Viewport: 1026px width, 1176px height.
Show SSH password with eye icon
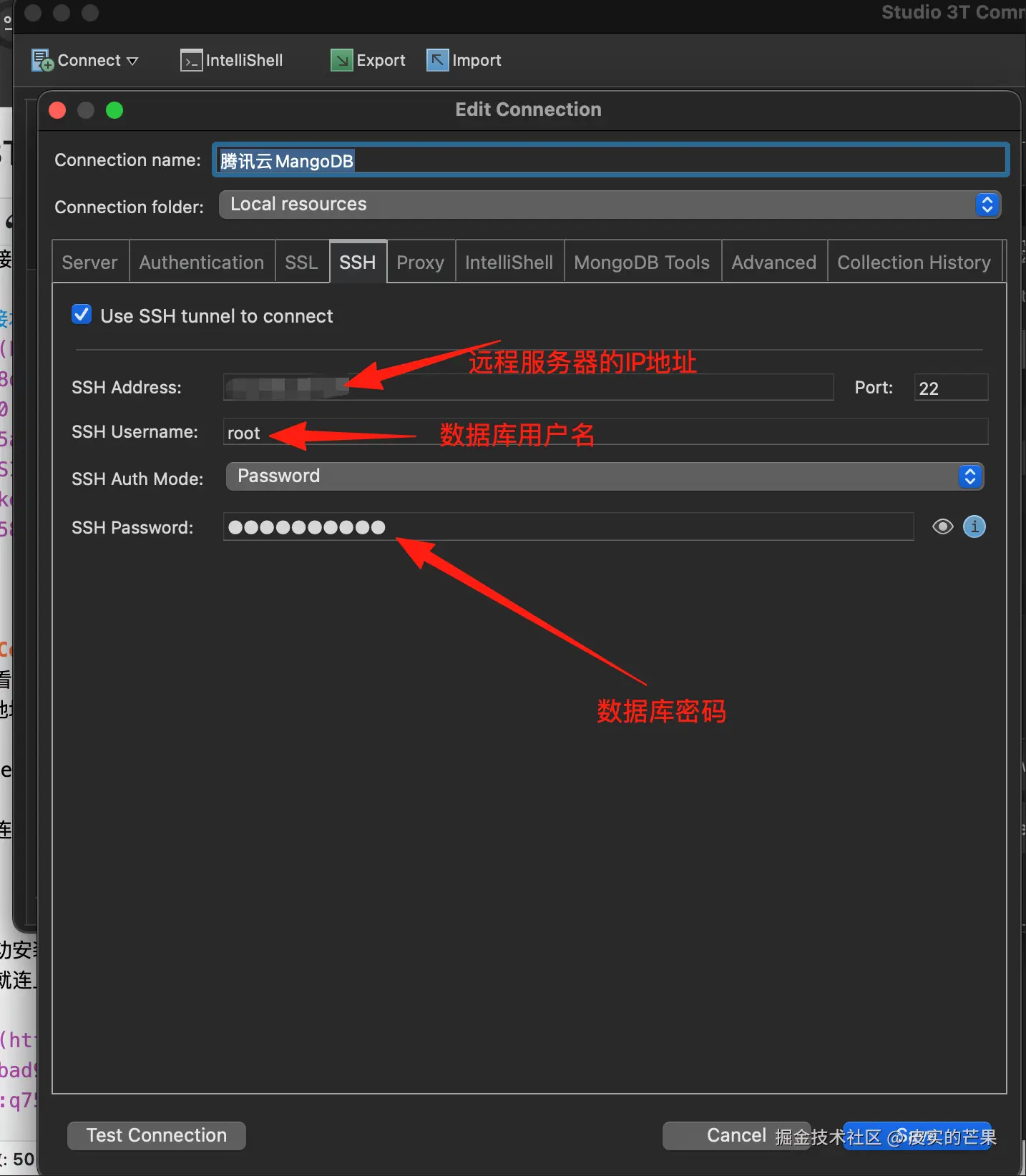pos(943,527)
